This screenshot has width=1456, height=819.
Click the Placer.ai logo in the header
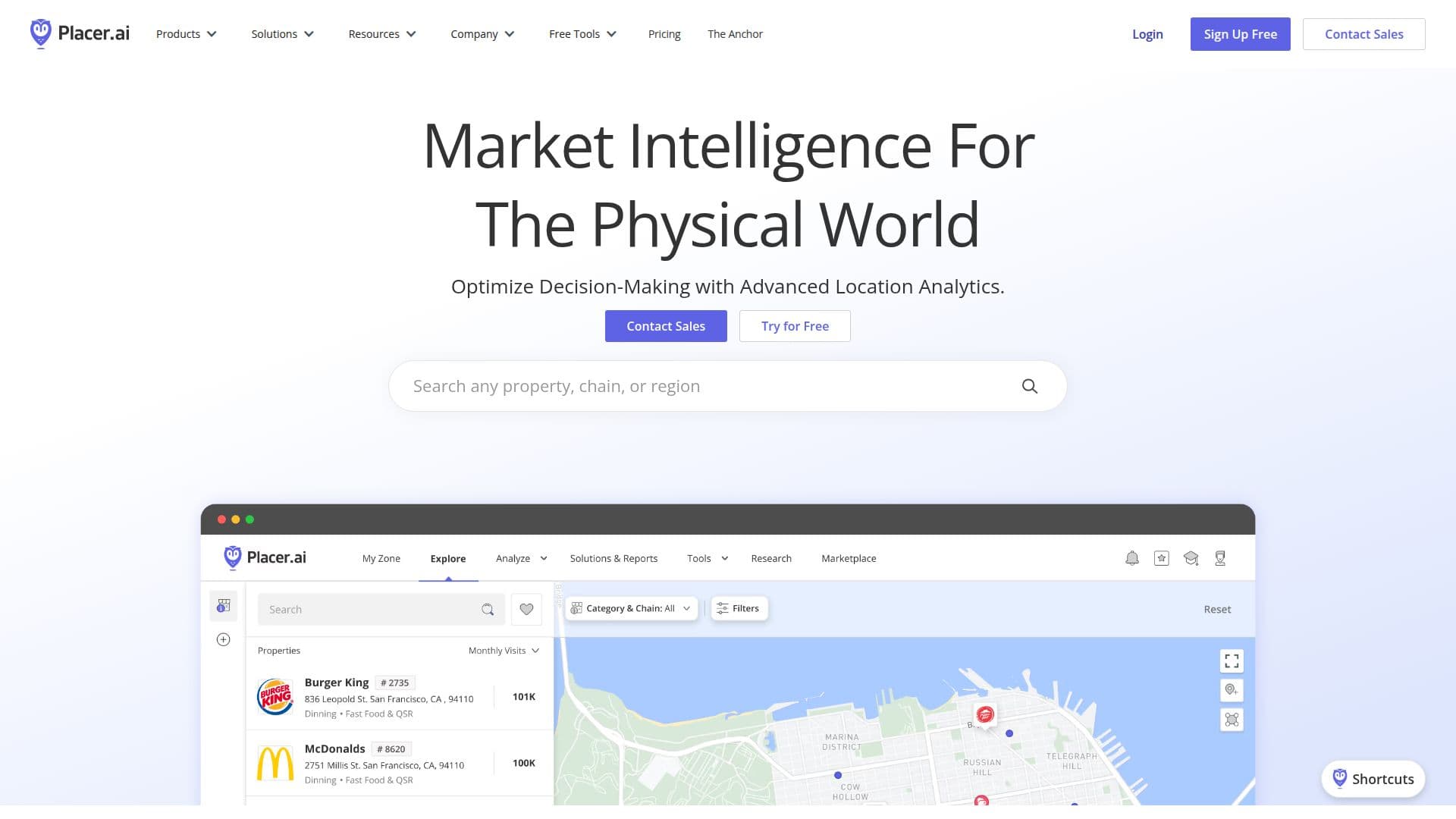point(80,34)
